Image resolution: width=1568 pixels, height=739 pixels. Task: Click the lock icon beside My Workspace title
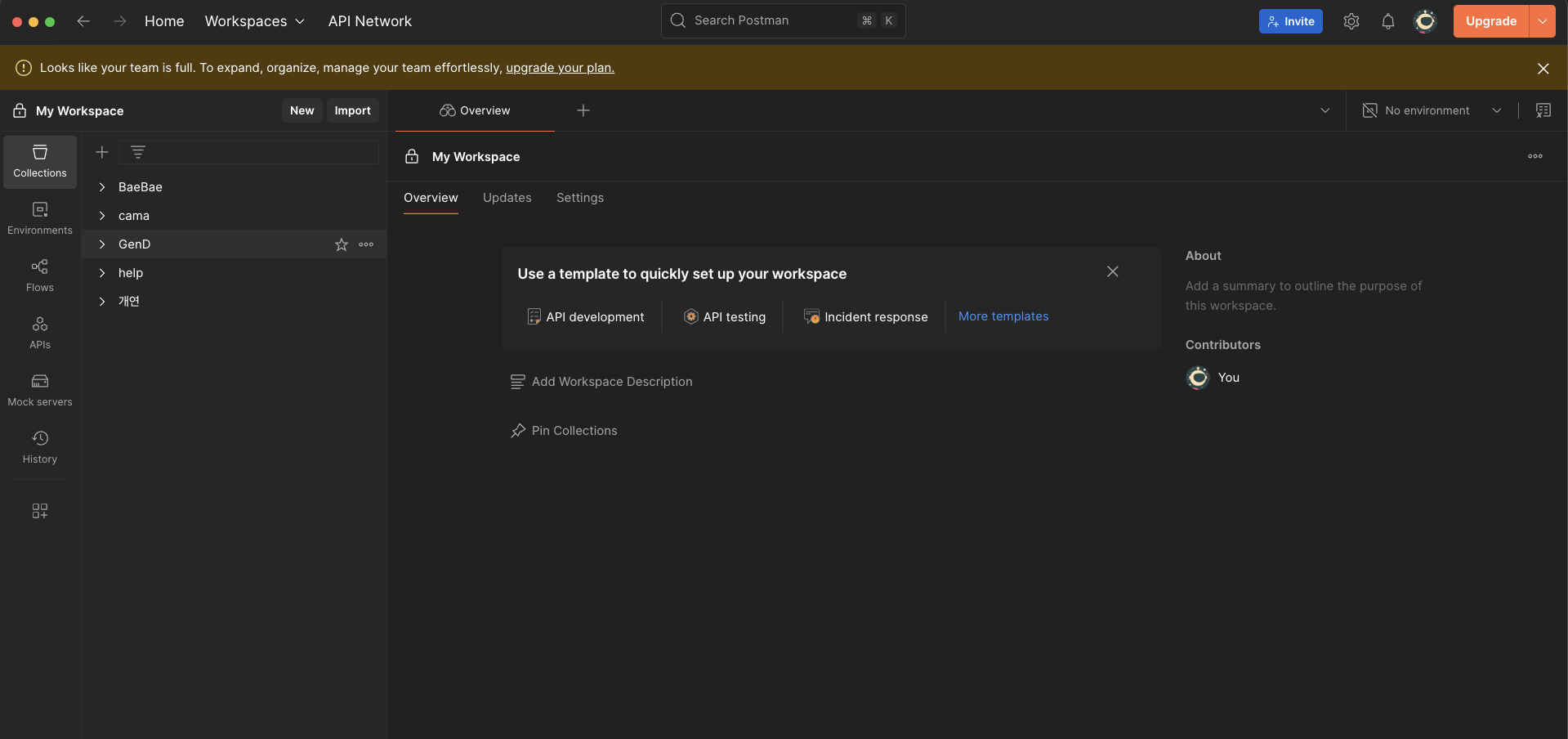(x=412, y=156)
